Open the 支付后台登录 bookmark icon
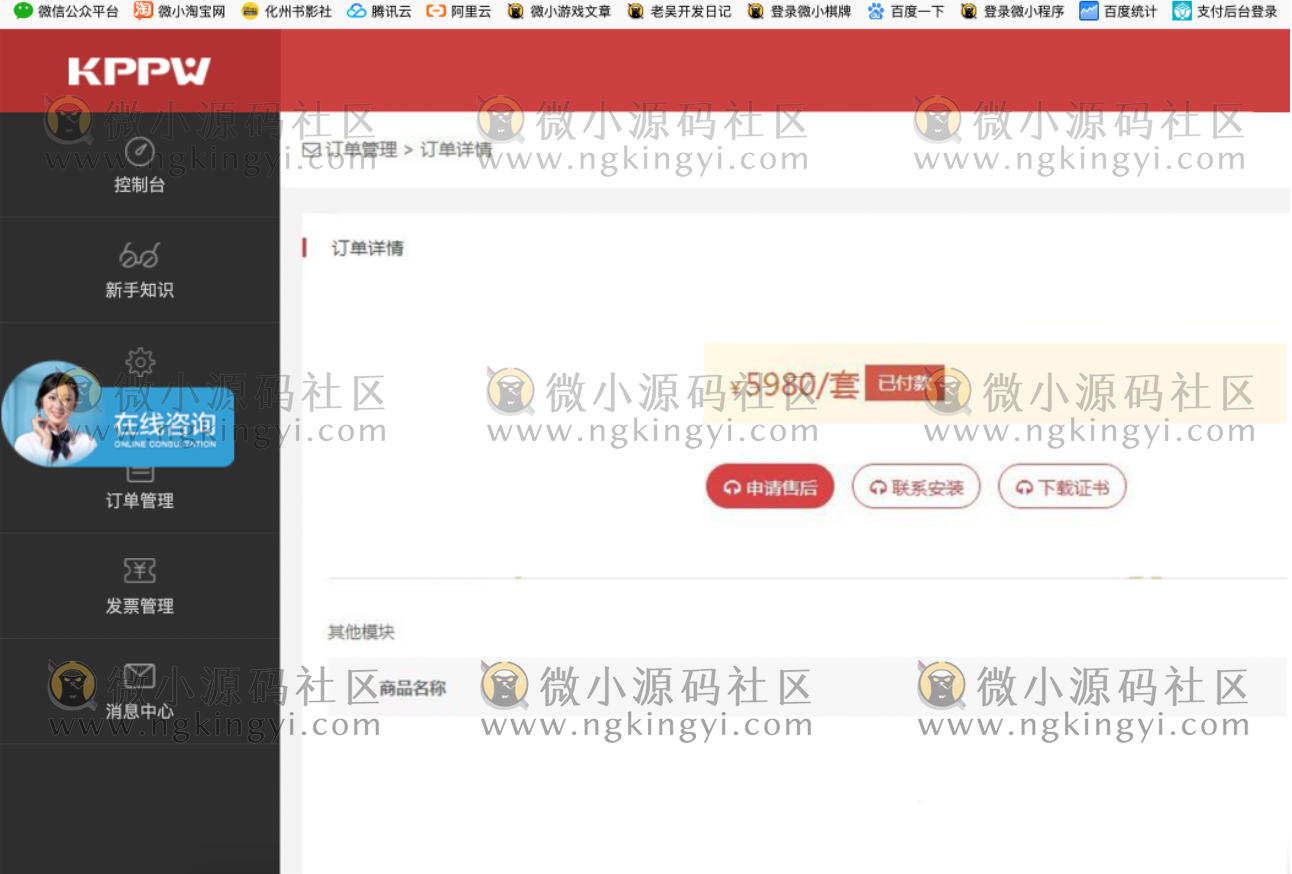 pyautogui.click(x=1180, y=12)
